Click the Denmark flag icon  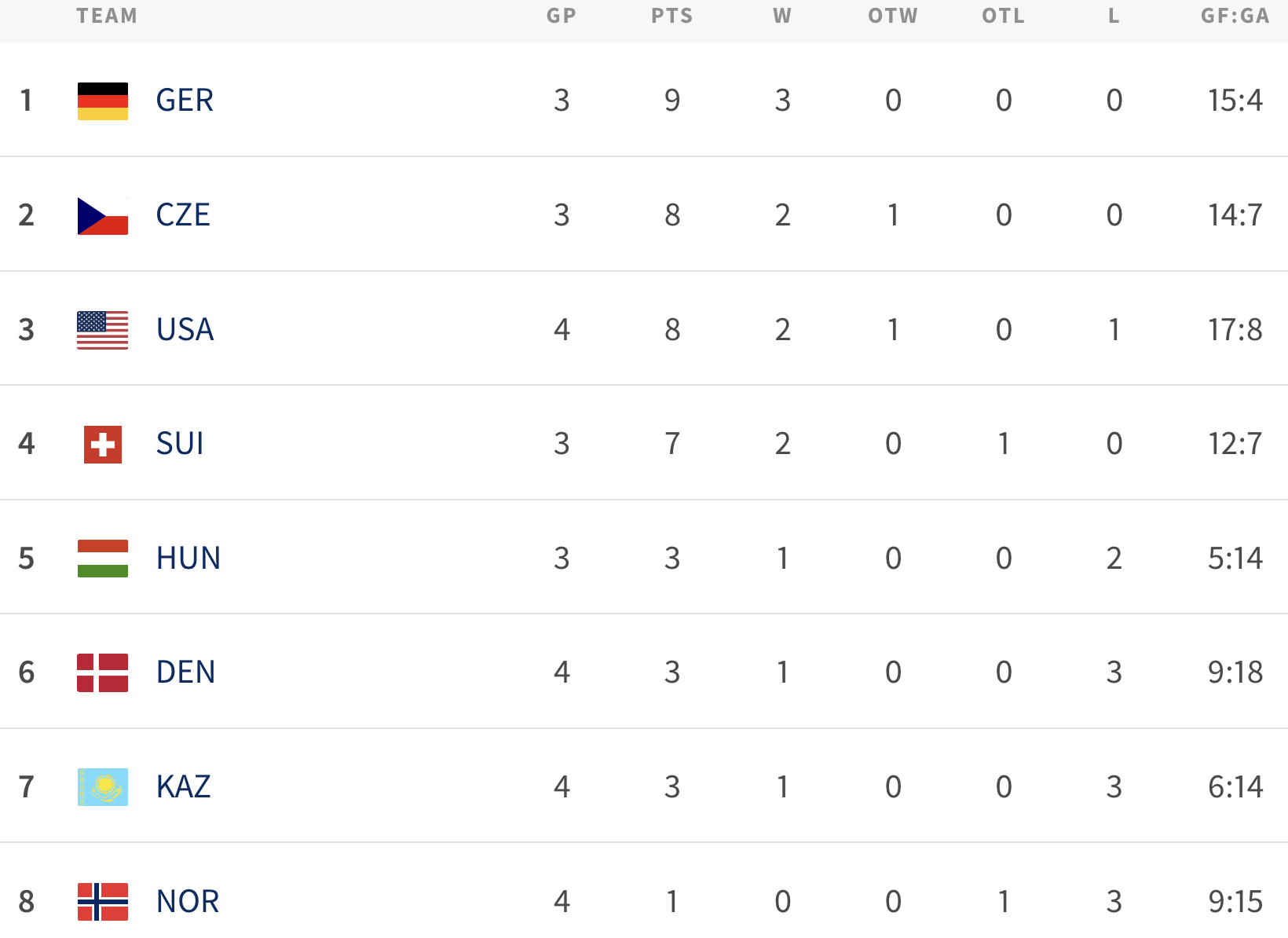click(x=103, y=672)
